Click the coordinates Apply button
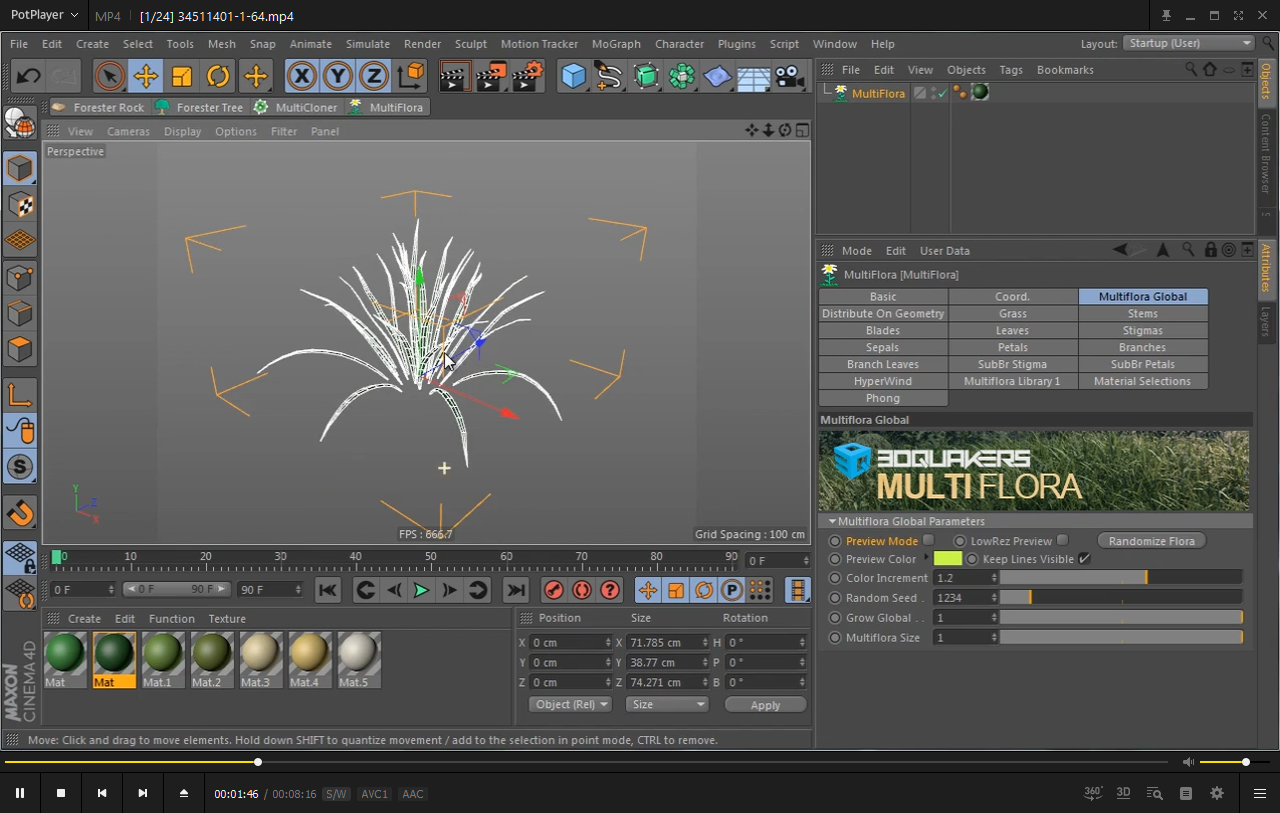The height and width of the screenshot is (813, 1280). pos(765,705)
